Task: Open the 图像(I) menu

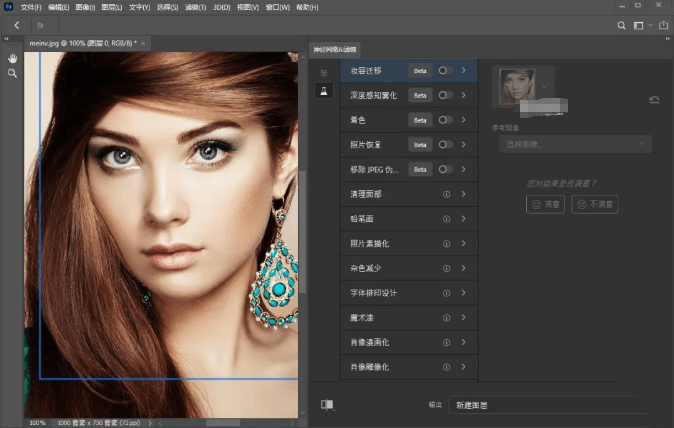Action: coord(85,7)
